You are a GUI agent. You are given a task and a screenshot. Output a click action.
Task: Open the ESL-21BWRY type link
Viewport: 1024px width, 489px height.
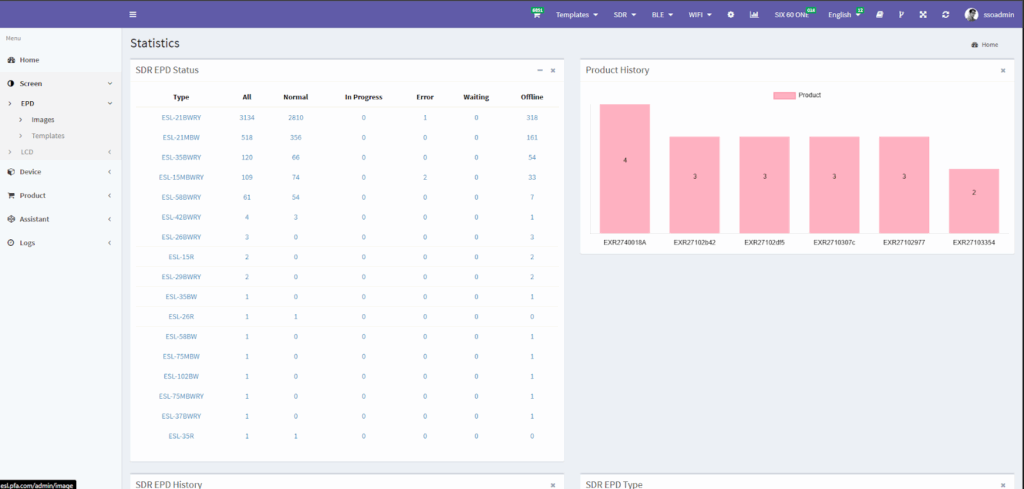point(181,118)
